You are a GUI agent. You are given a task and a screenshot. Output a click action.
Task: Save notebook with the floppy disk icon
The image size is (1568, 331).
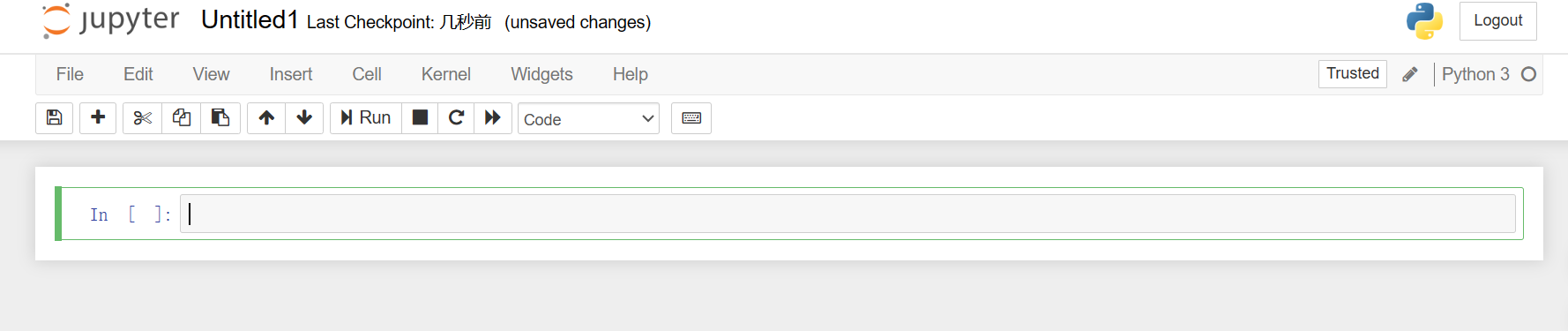55,118
